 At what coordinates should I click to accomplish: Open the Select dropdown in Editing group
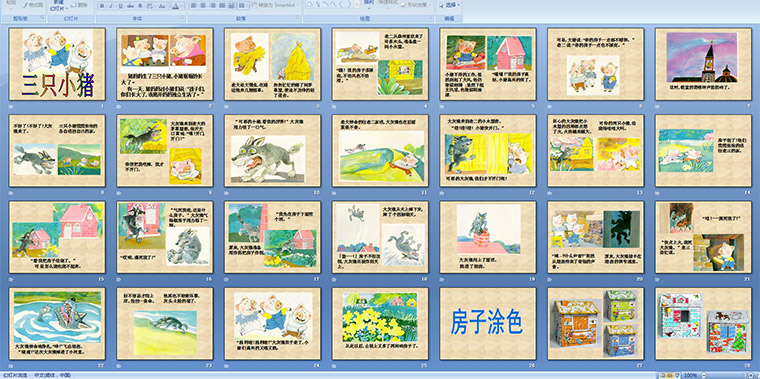[x=449, y=4]
